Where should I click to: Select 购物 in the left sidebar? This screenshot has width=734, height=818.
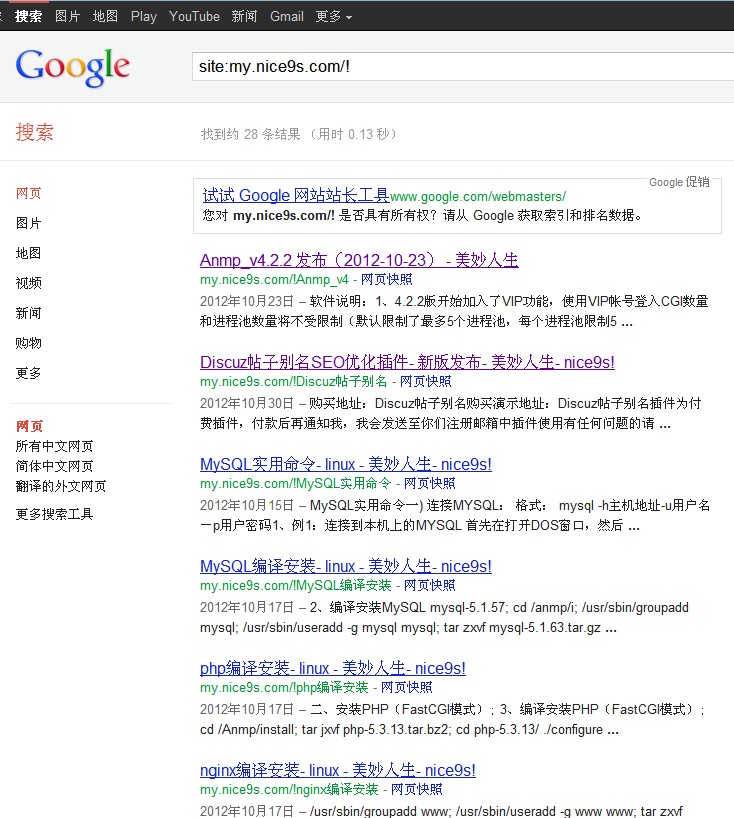tap(28, 343)
